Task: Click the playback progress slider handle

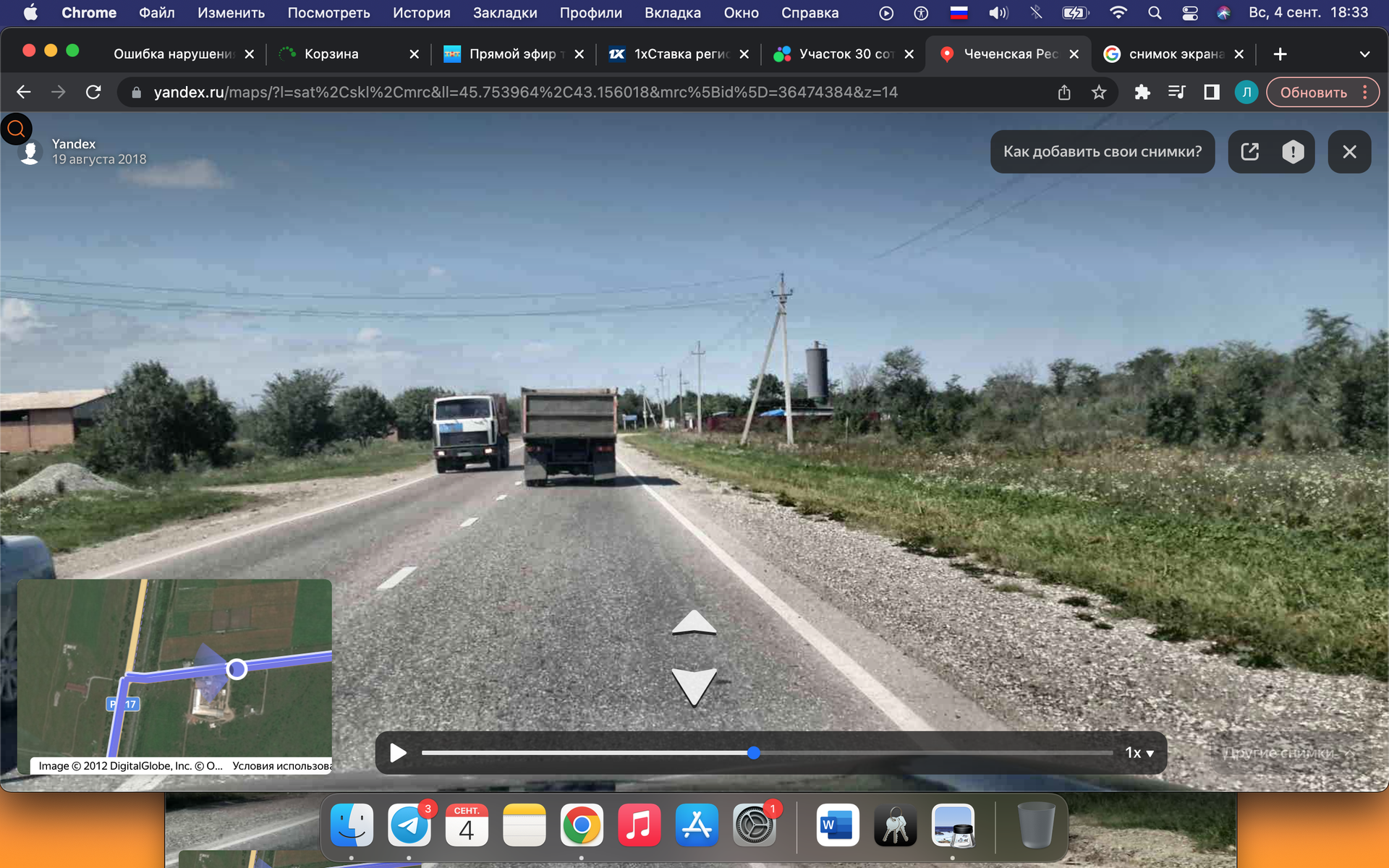Action: [x=753, y=753]
